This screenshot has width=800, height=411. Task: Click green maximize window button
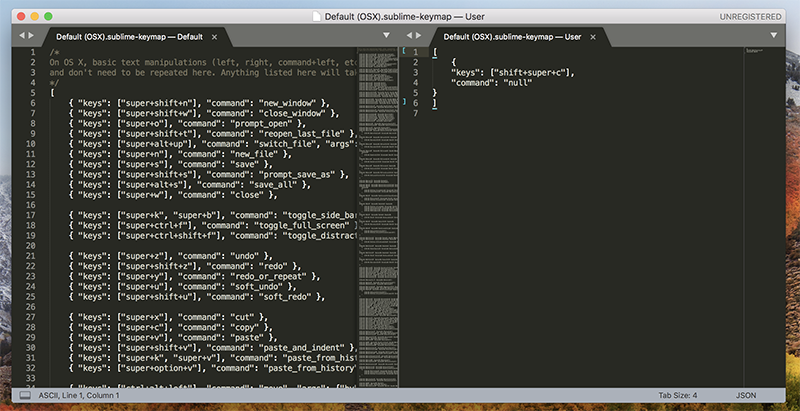coord(48,16)
